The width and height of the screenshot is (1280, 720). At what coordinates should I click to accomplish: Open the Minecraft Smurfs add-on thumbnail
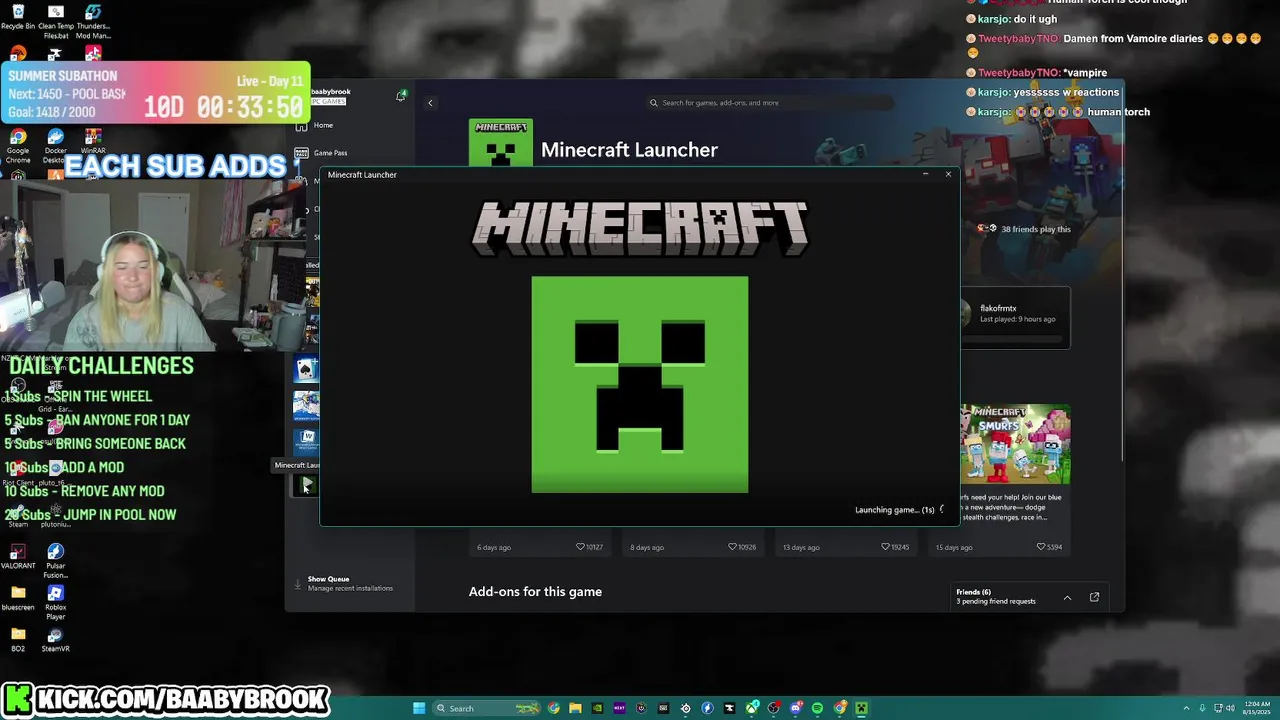point(1015,444)
